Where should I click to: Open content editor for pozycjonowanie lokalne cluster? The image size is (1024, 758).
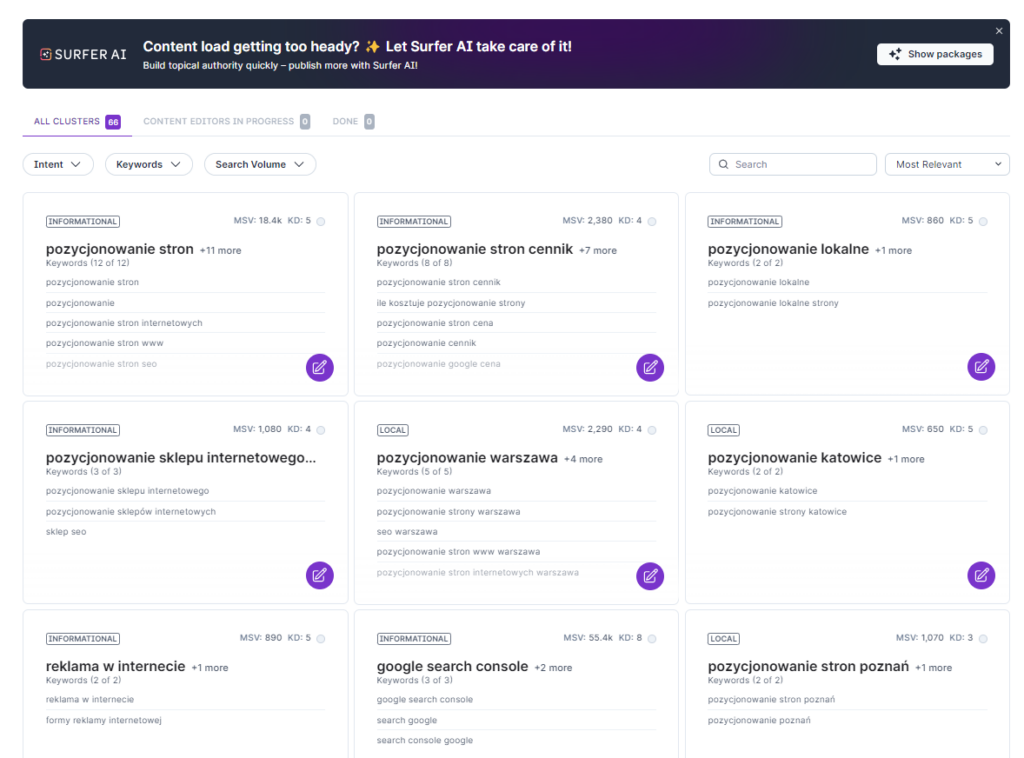981,367
